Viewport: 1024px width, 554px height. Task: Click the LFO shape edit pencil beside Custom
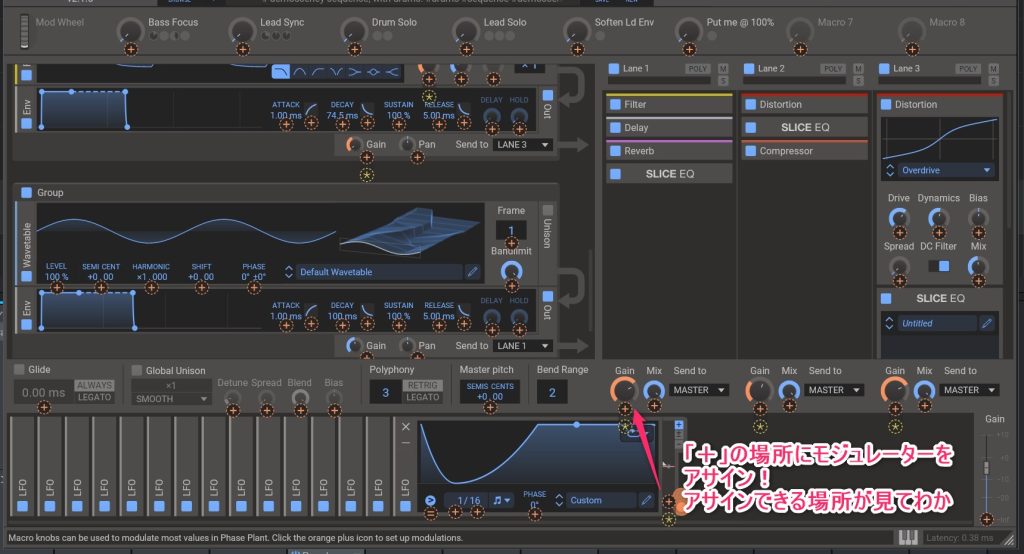coord(646,500)
